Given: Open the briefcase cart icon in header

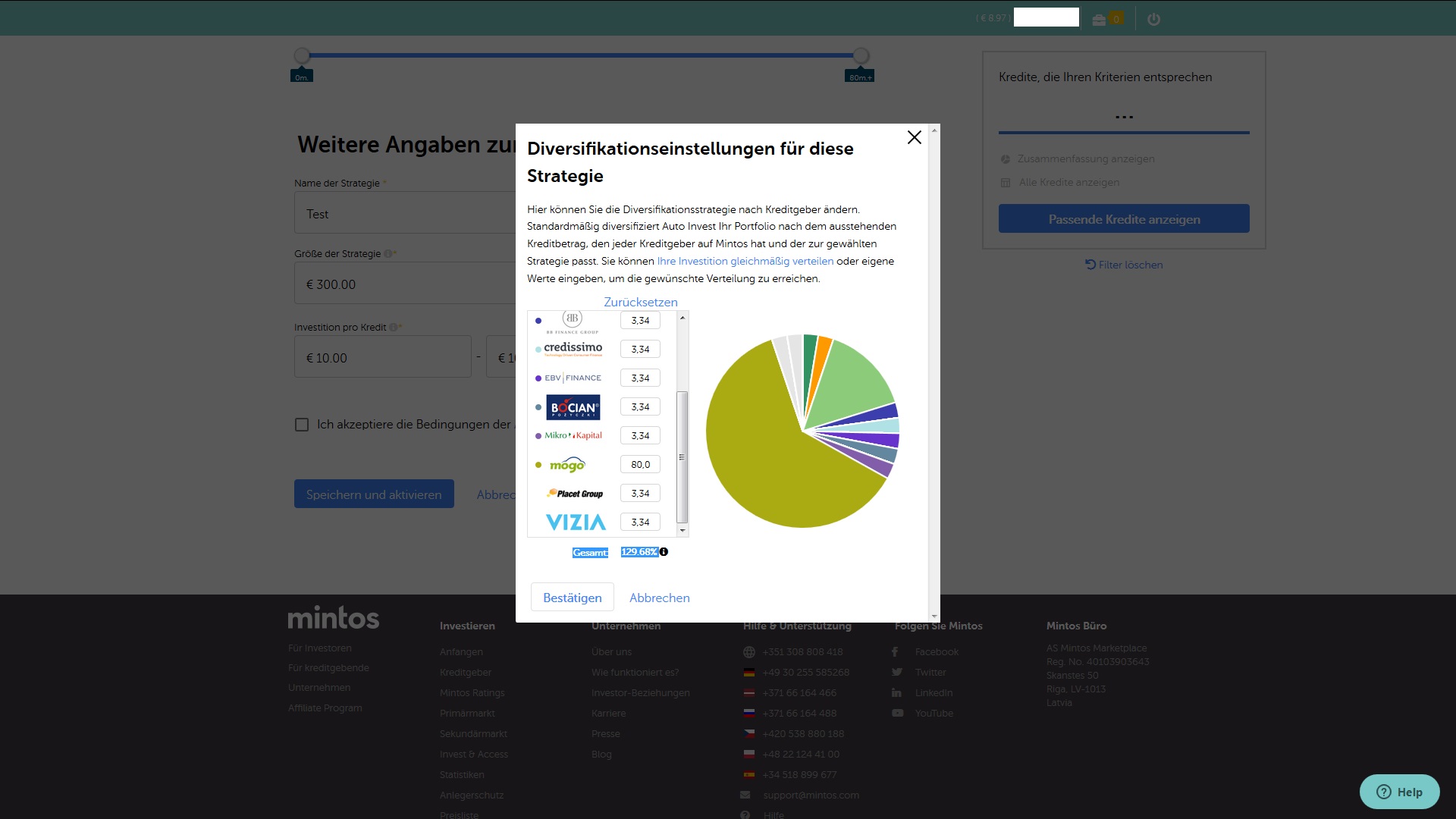Looking at the screenshot, I should coord(1099,20).
